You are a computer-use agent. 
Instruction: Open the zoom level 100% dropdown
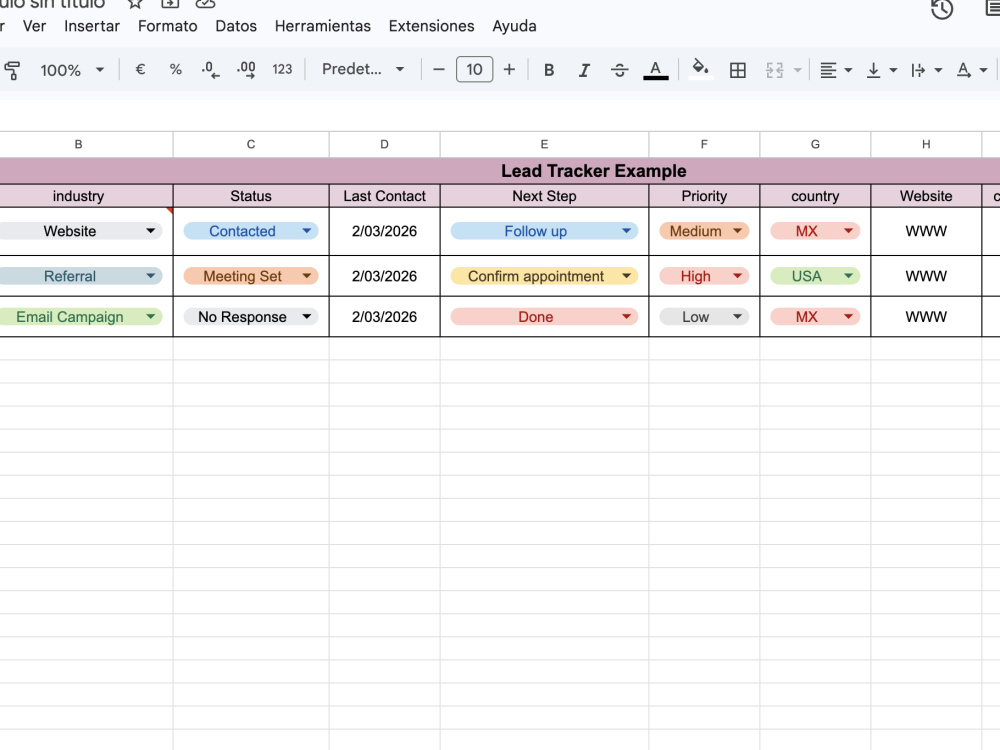[x=71, y=70]
